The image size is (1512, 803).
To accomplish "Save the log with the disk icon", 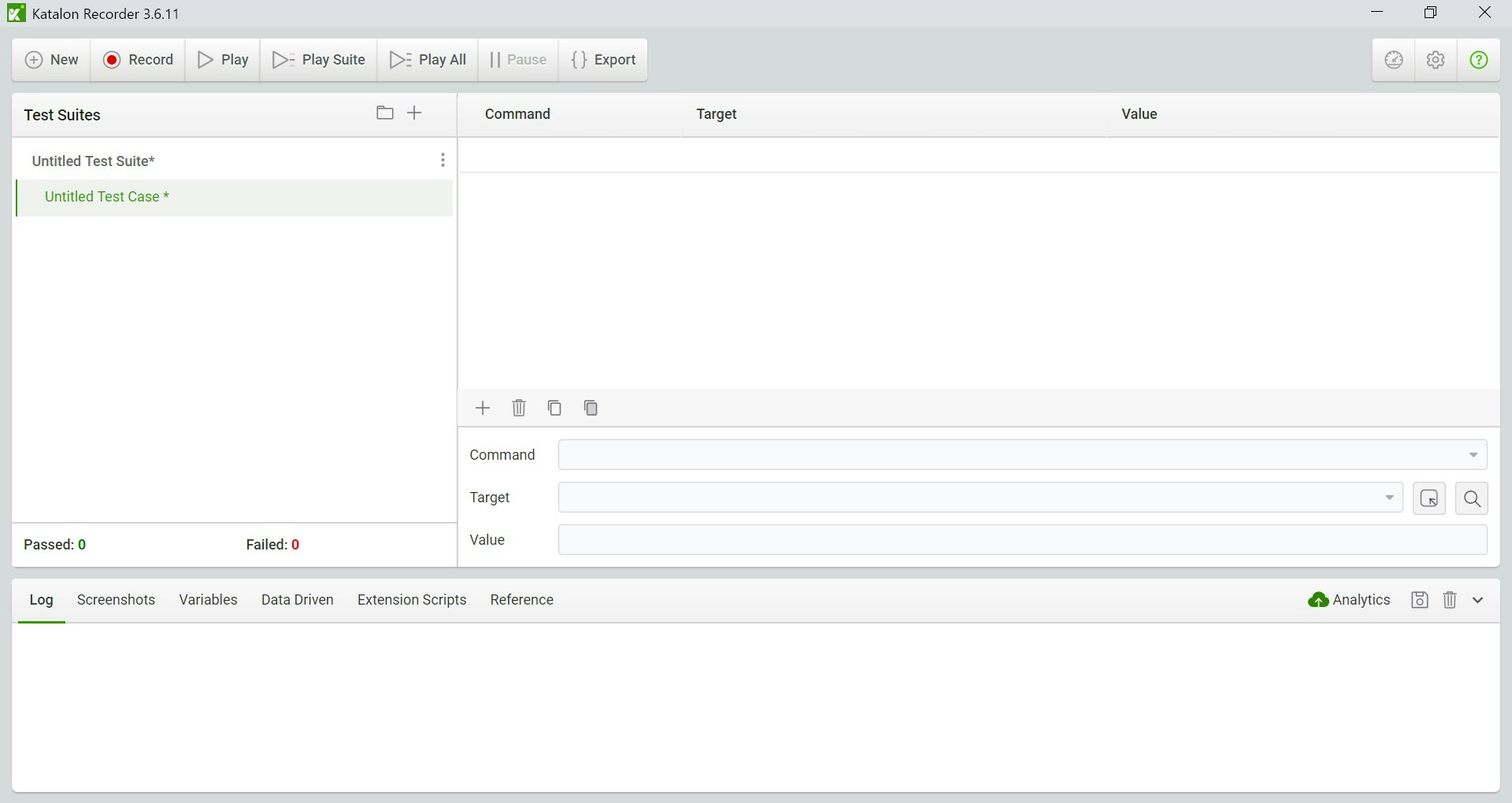I will [x=1419, y=600].
